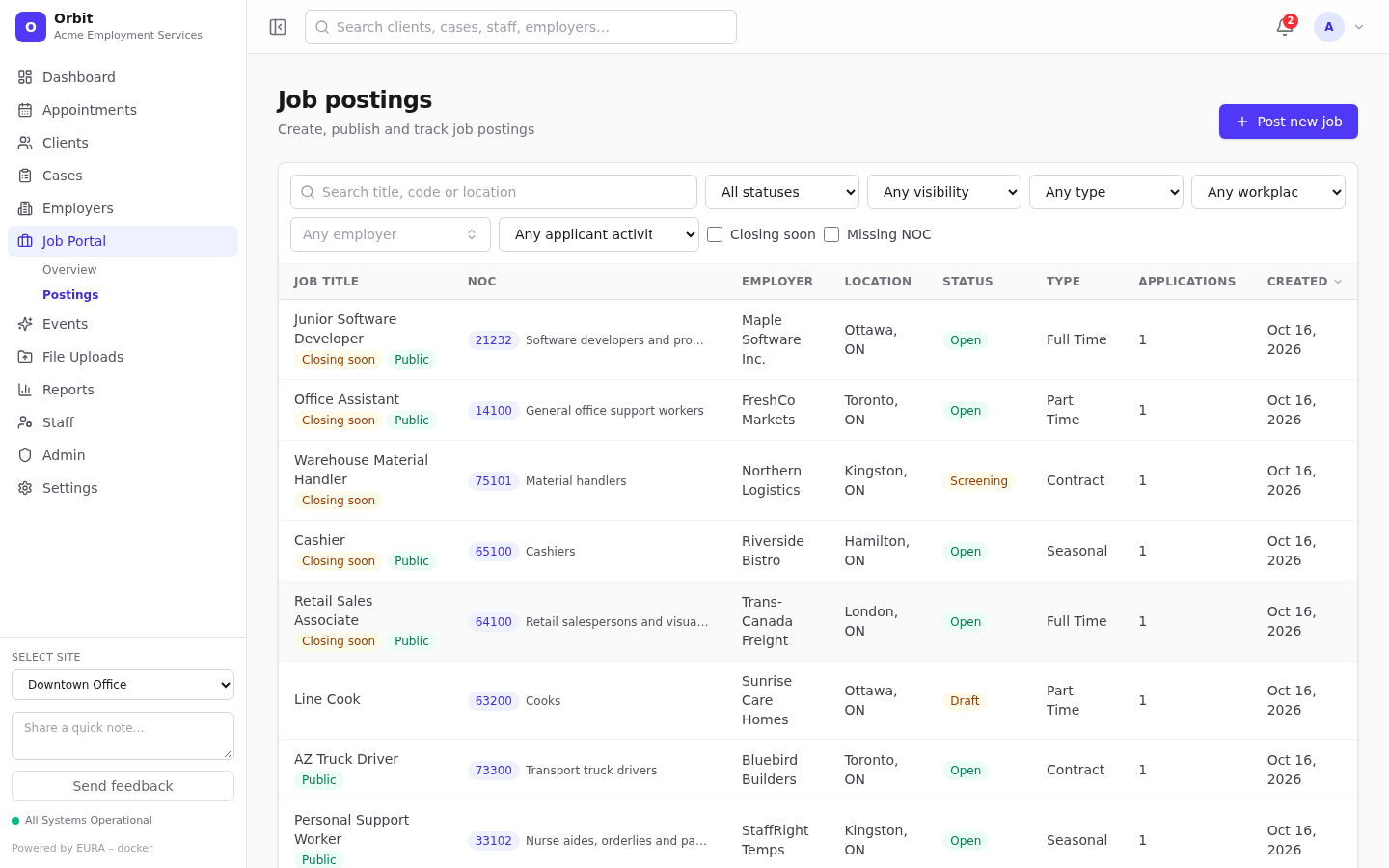Screen dimensions: 1389x868
Task: Click the Share a quick note textbox
Action: pyautogui.click(x=123, y=736)
